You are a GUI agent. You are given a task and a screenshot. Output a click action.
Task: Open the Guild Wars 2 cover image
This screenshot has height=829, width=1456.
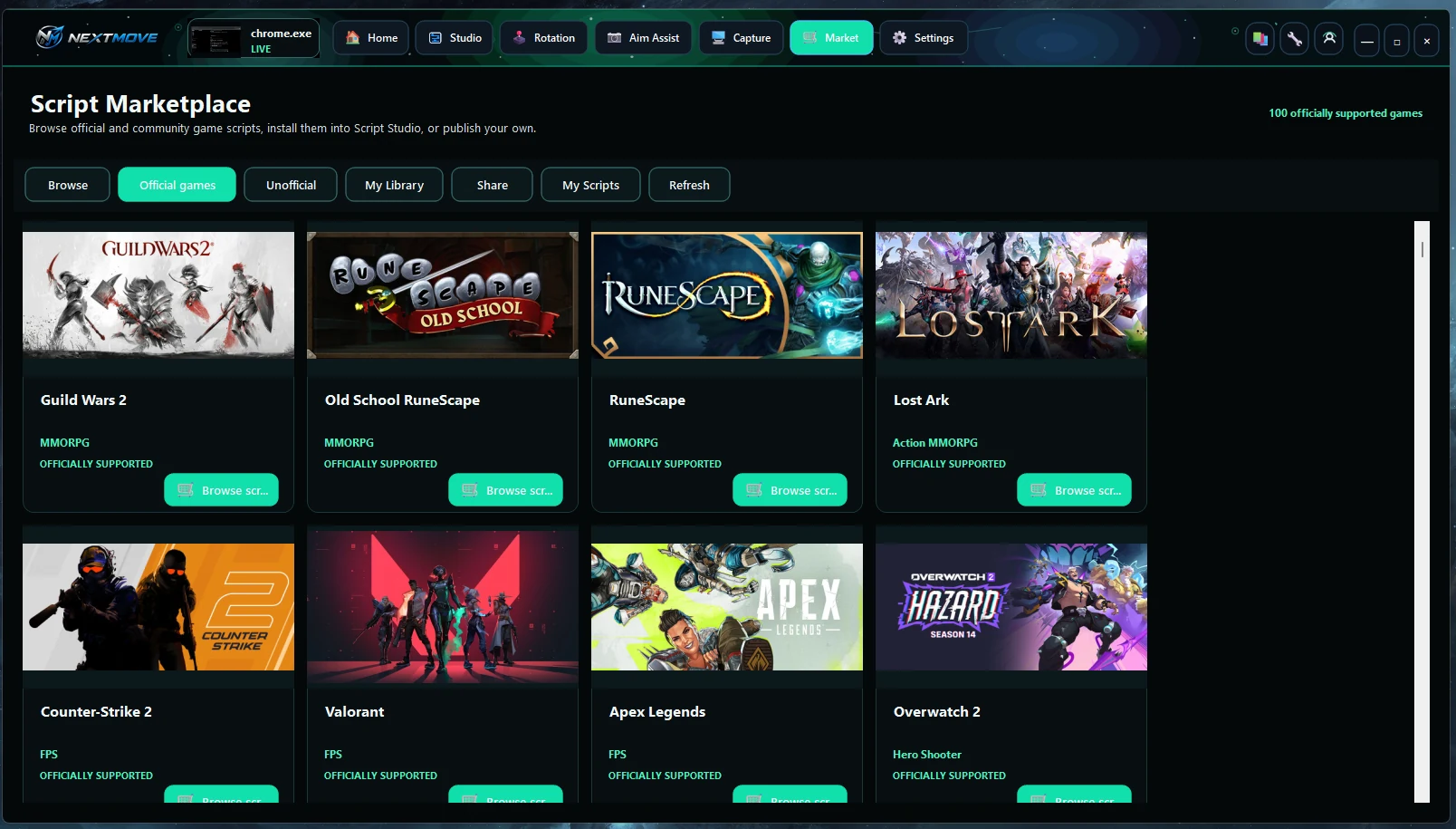pos(158,295)
